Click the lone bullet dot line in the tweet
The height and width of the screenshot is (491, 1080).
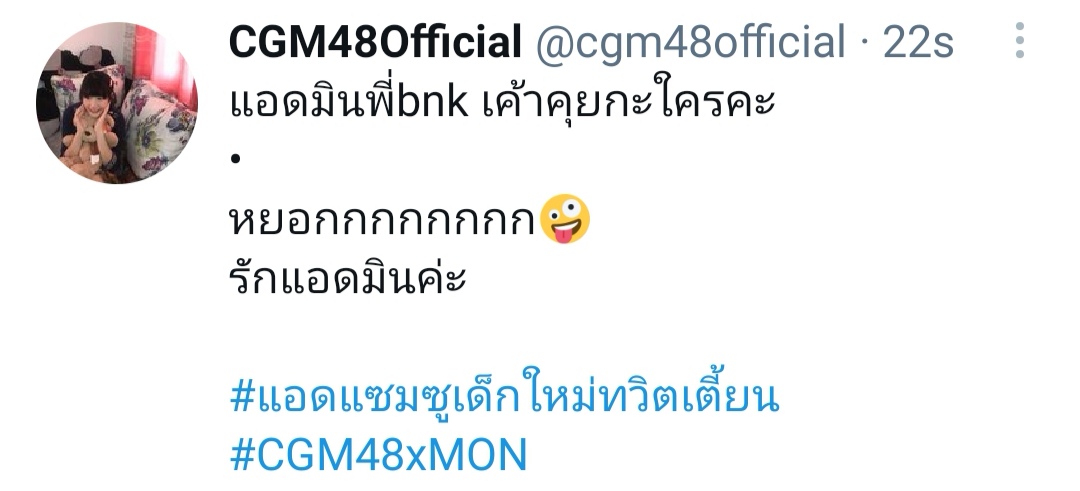[236, 159]
